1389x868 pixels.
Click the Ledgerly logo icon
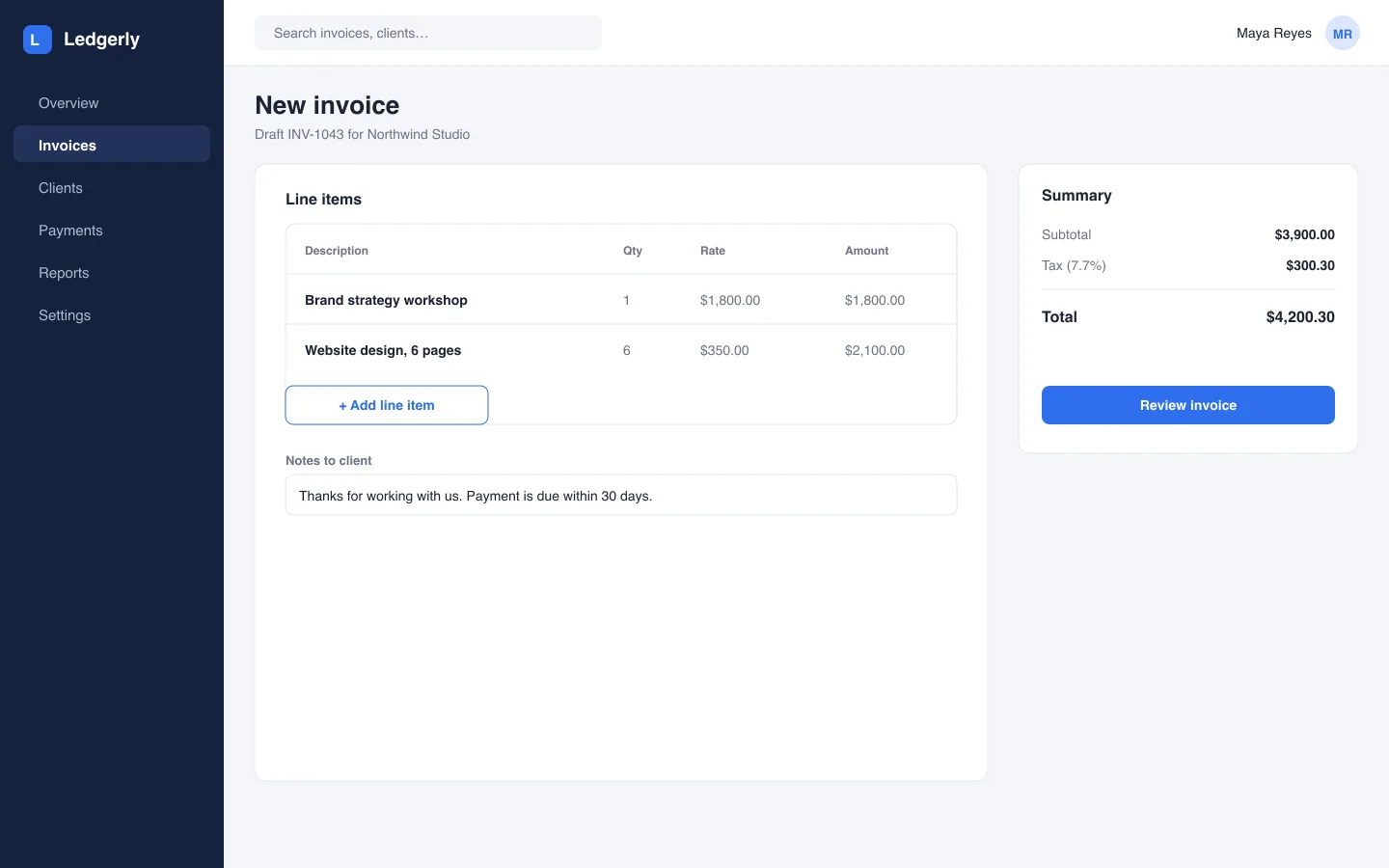37,40
